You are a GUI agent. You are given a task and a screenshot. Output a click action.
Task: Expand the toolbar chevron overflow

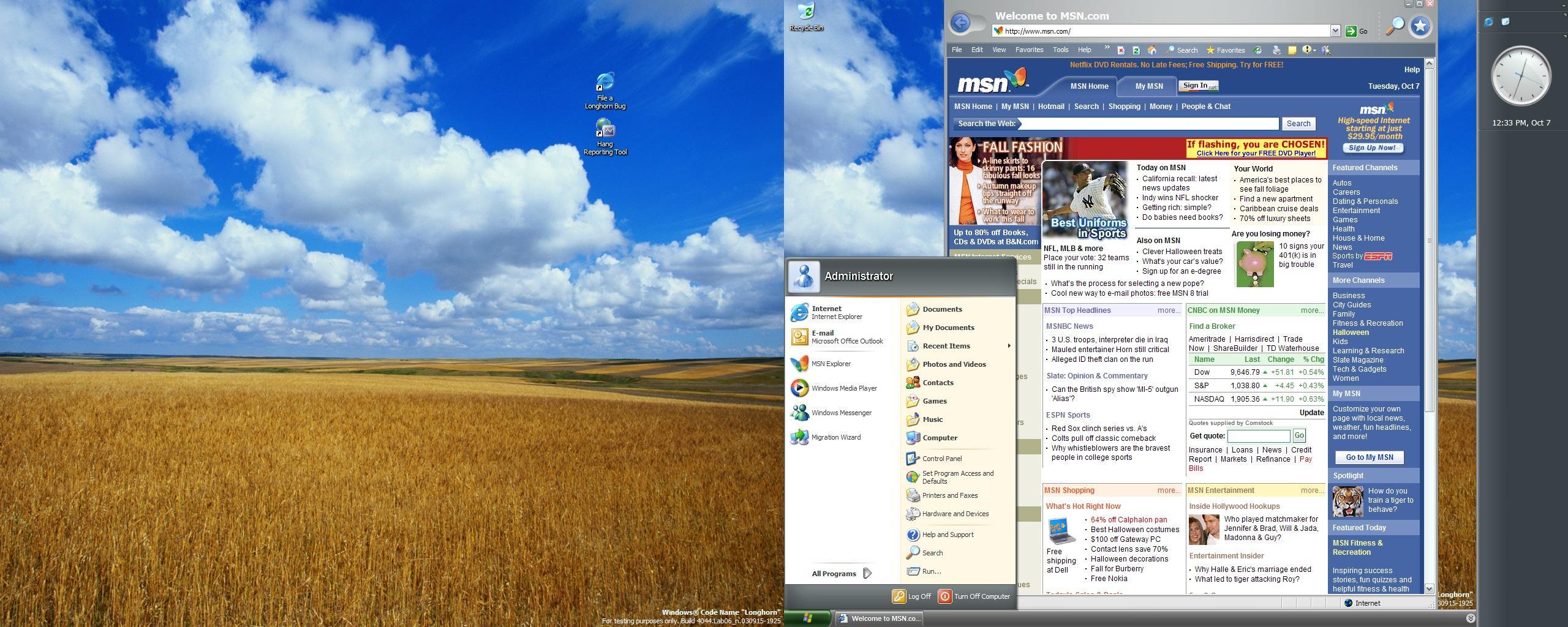coord(1107,48)
